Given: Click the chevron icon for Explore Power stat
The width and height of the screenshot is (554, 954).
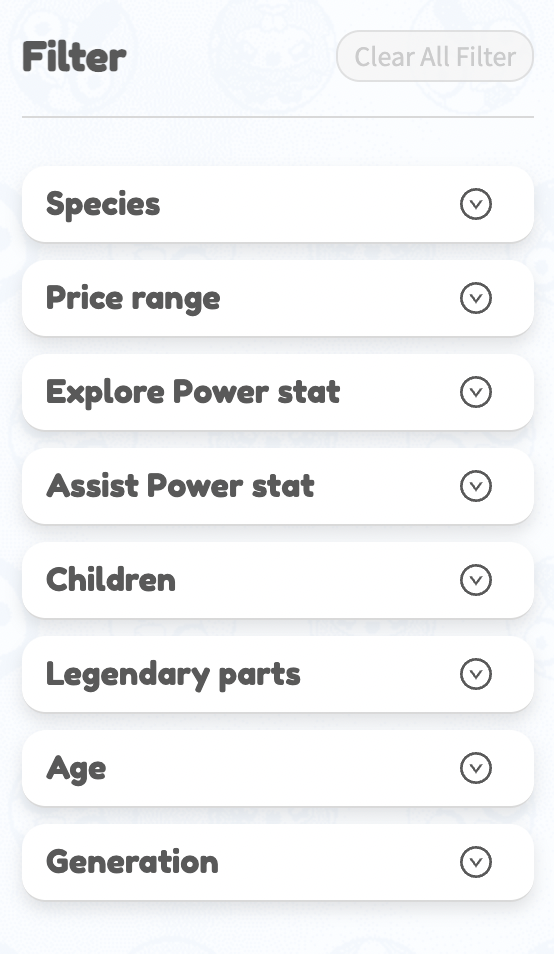Looking at the screenshot, I should [476, 392].
